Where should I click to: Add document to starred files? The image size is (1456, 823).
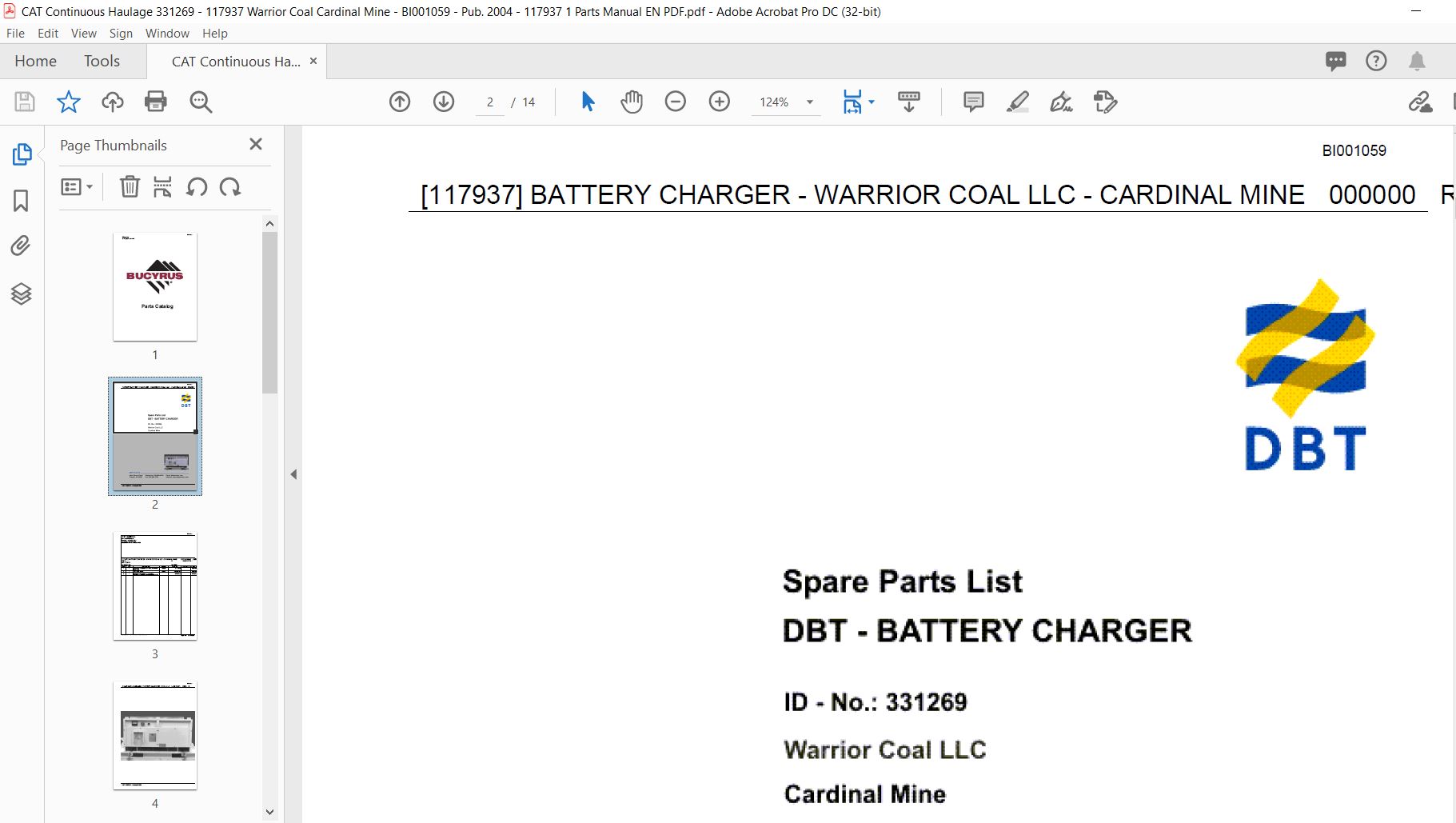pyautogui.click(x=69, y=102)
